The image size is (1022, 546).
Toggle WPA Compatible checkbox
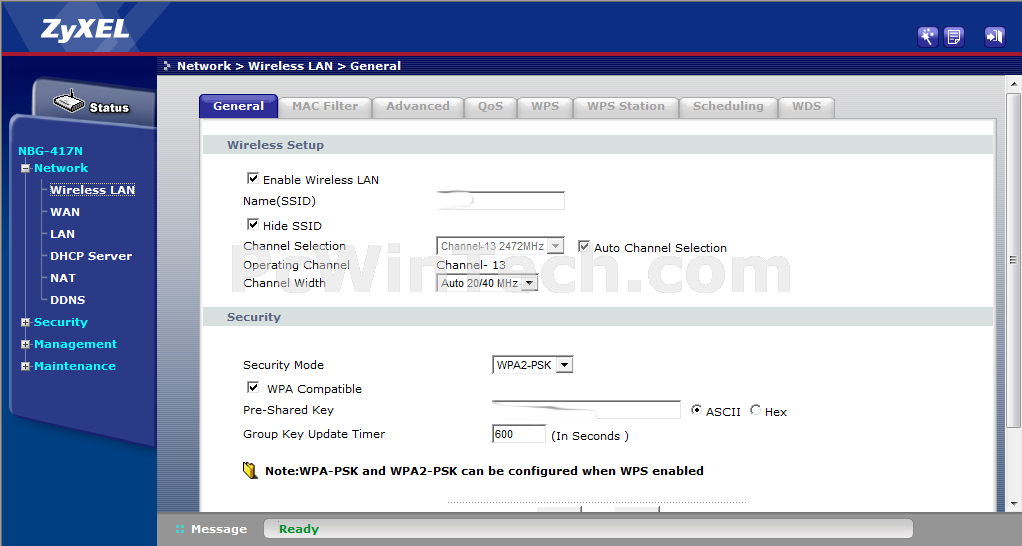253,388
